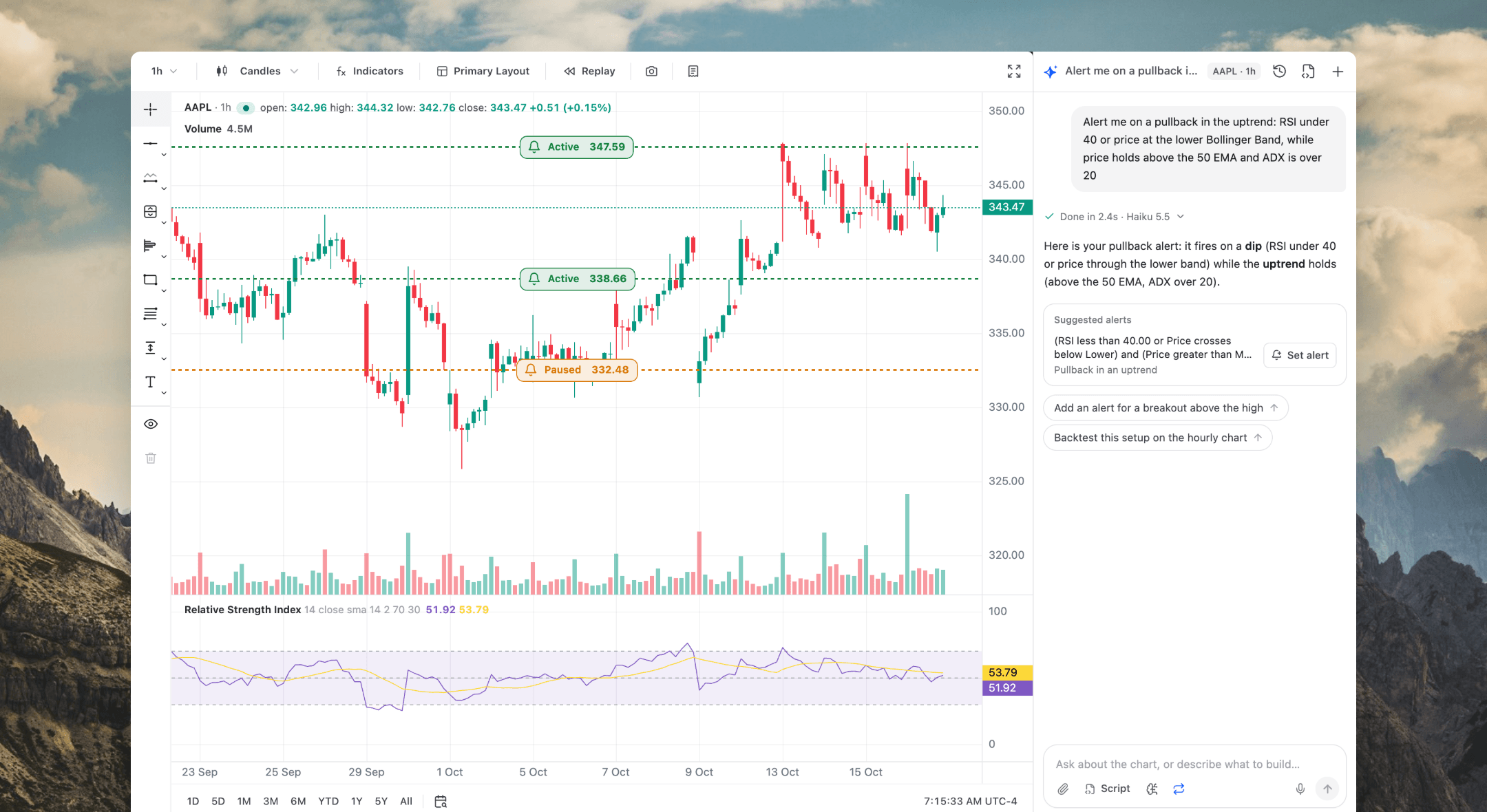Switch range to 1M
The height and width of the screenshot is (812, 1487).
244,801
